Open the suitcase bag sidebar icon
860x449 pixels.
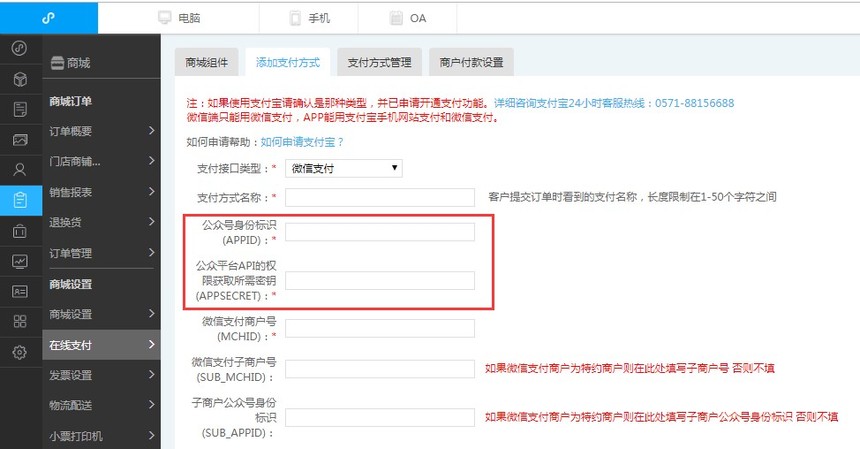point(20,231)
